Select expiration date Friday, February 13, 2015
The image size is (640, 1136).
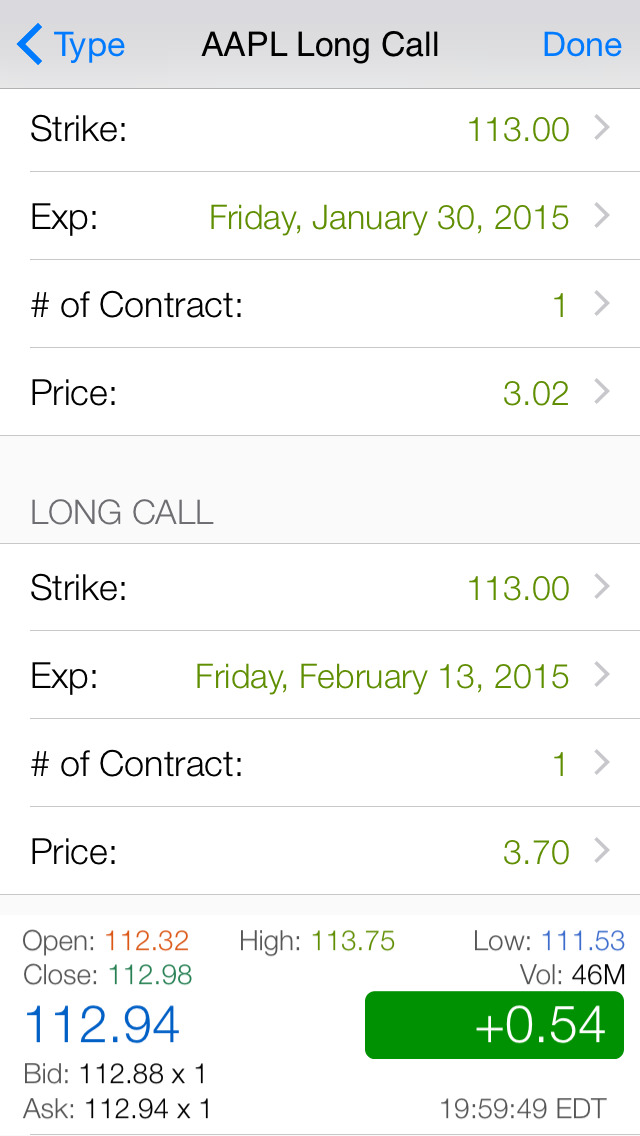[382, 676]
